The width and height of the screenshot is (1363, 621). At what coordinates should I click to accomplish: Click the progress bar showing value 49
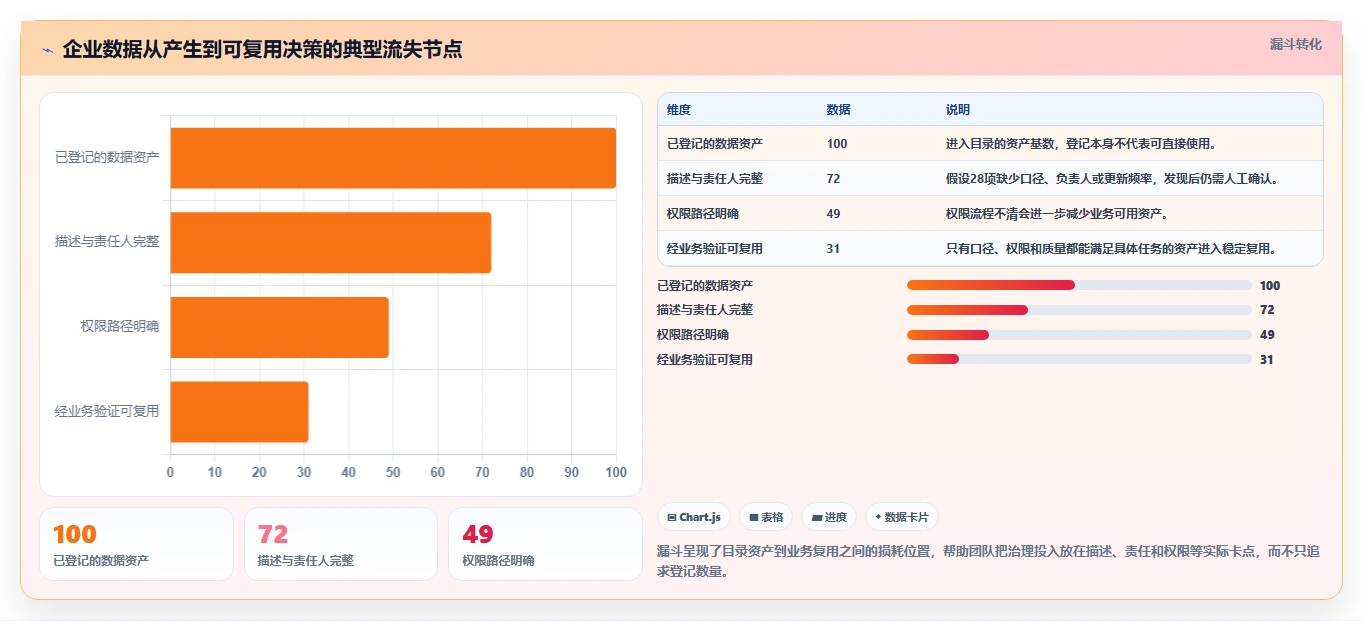tap(1079, 335)
